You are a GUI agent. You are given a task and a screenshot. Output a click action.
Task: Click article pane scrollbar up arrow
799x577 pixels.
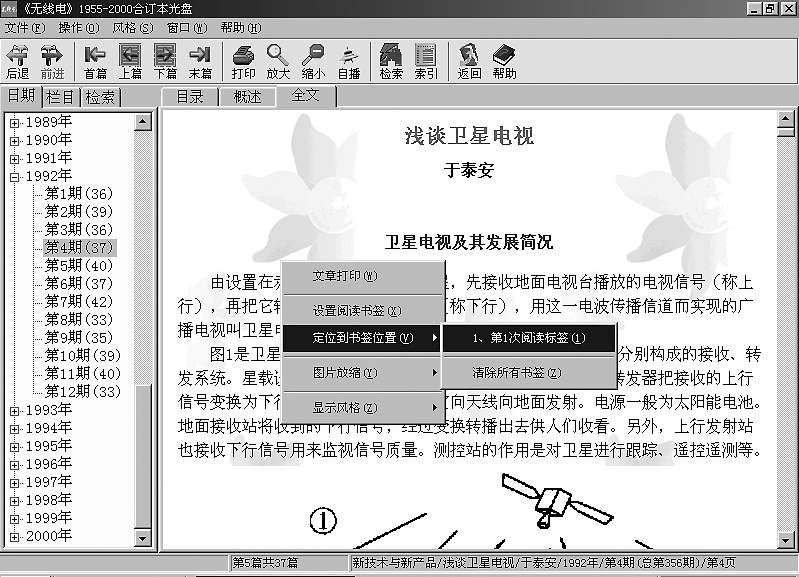point(785,120)
